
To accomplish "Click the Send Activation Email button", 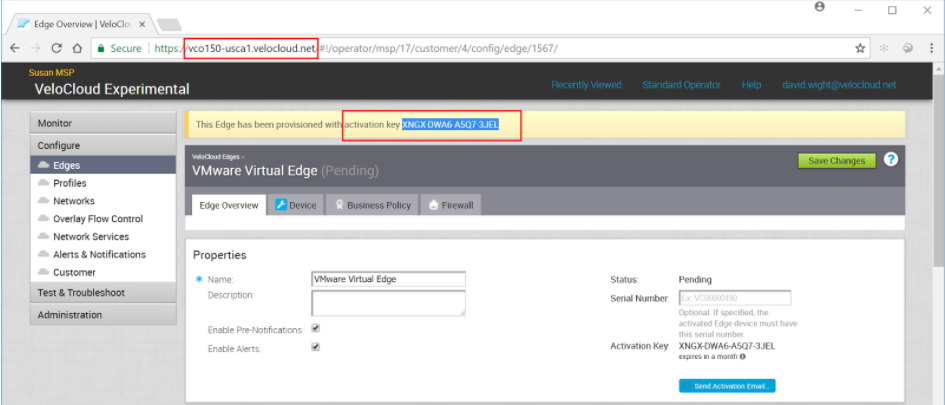I will pos(727,386).
